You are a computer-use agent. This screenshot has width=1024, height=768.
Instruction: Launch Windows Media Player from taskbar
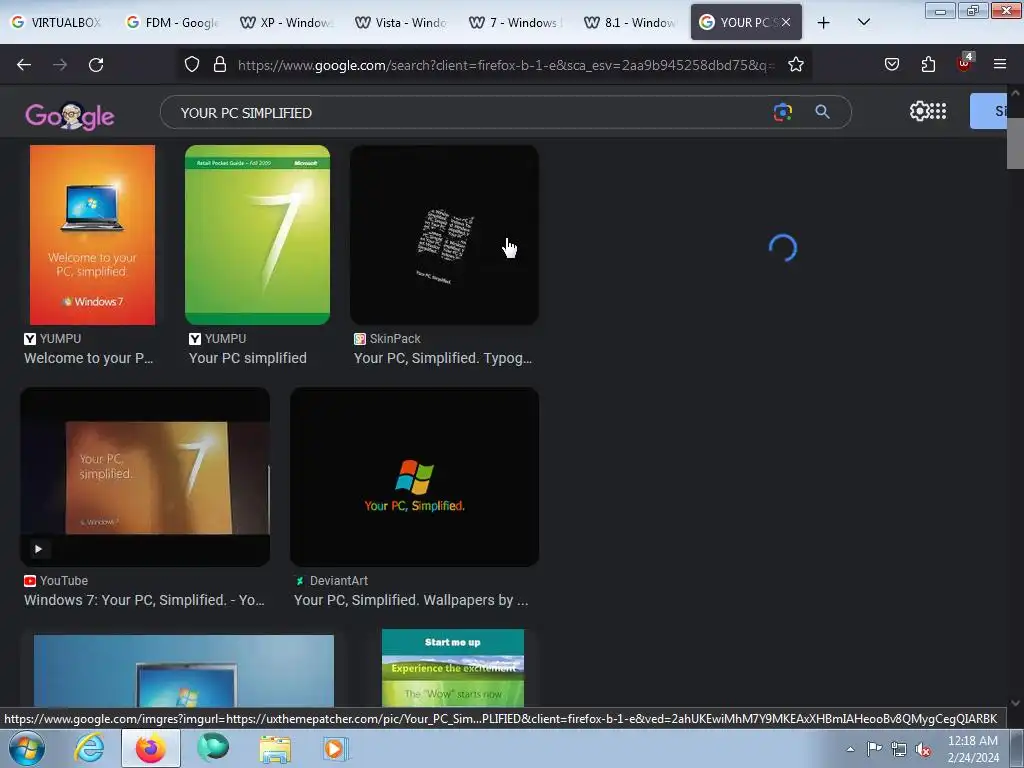[336, 748]
